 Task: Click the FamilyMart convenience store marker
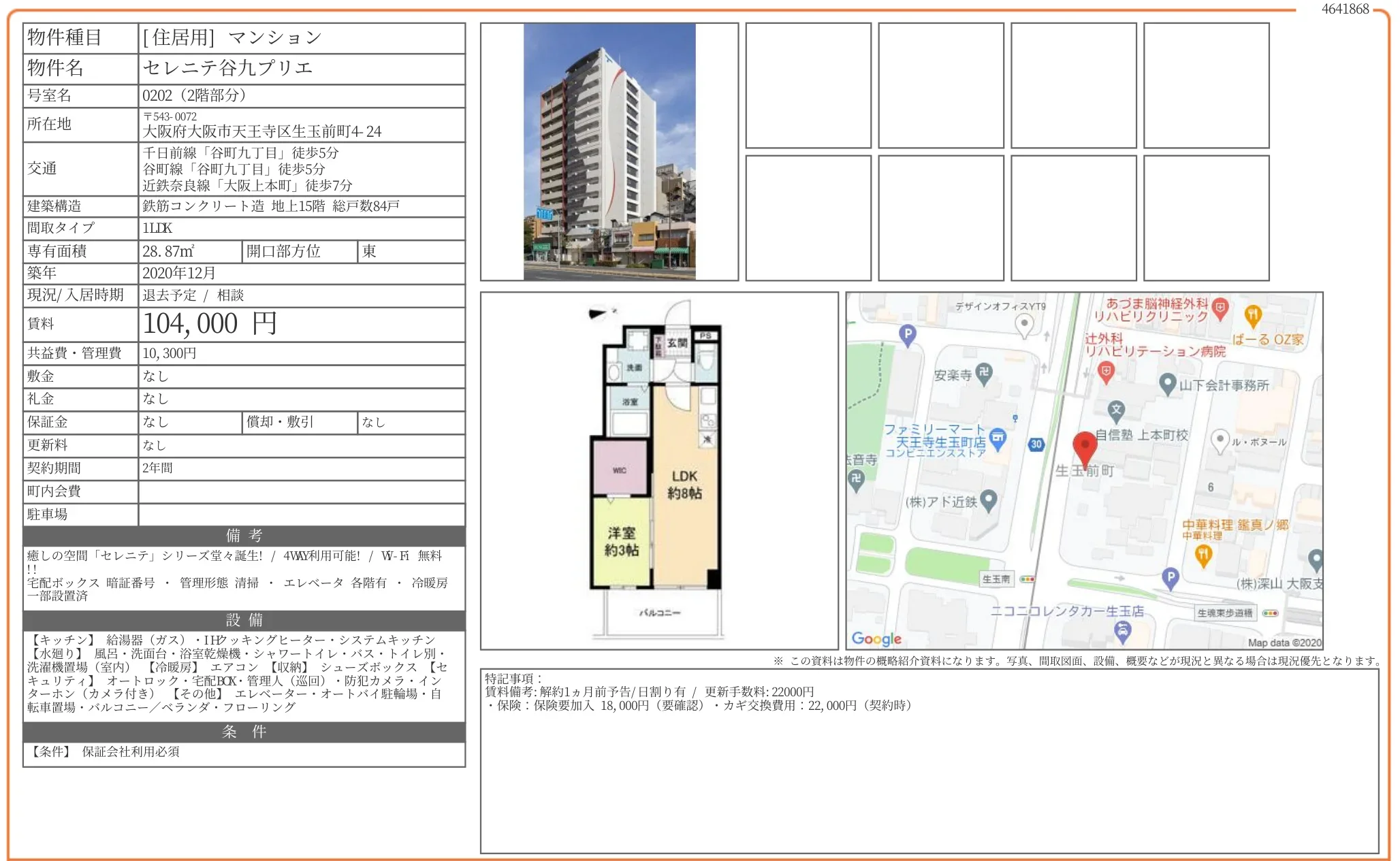click(998, 438)
